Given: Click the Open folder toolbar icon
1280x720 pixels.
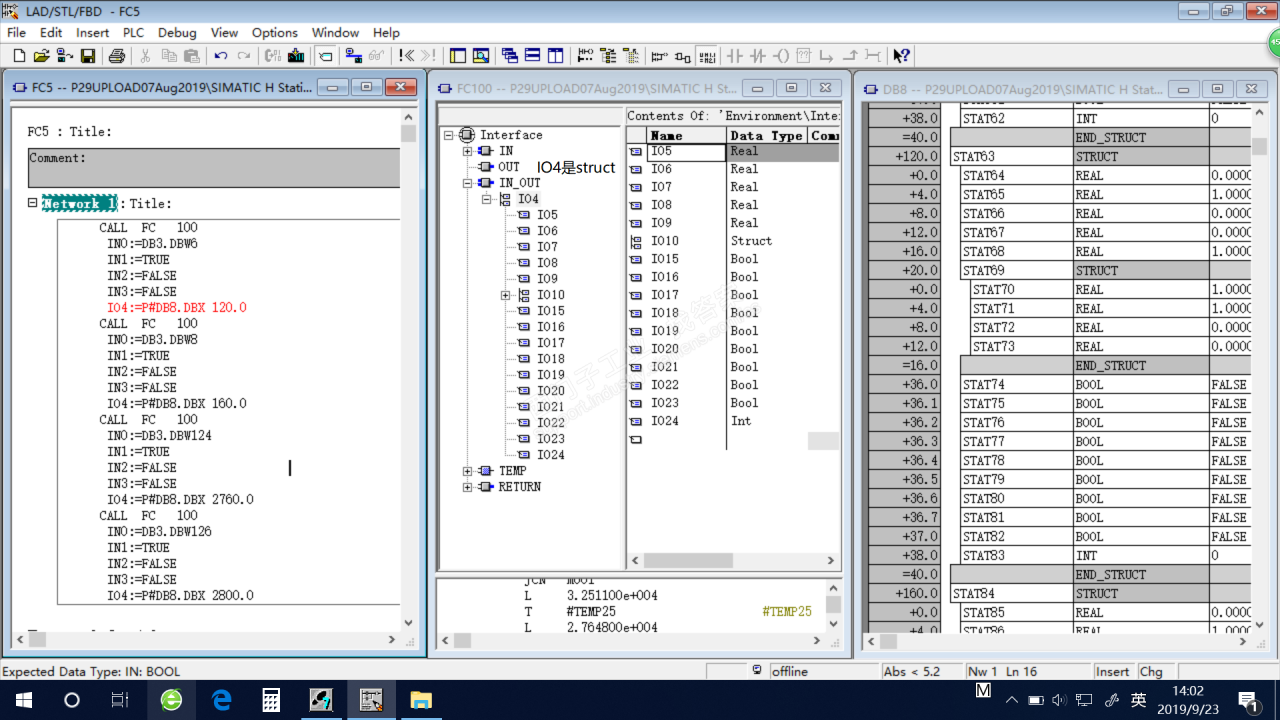Looking at the screenshot, I should 41,56.
